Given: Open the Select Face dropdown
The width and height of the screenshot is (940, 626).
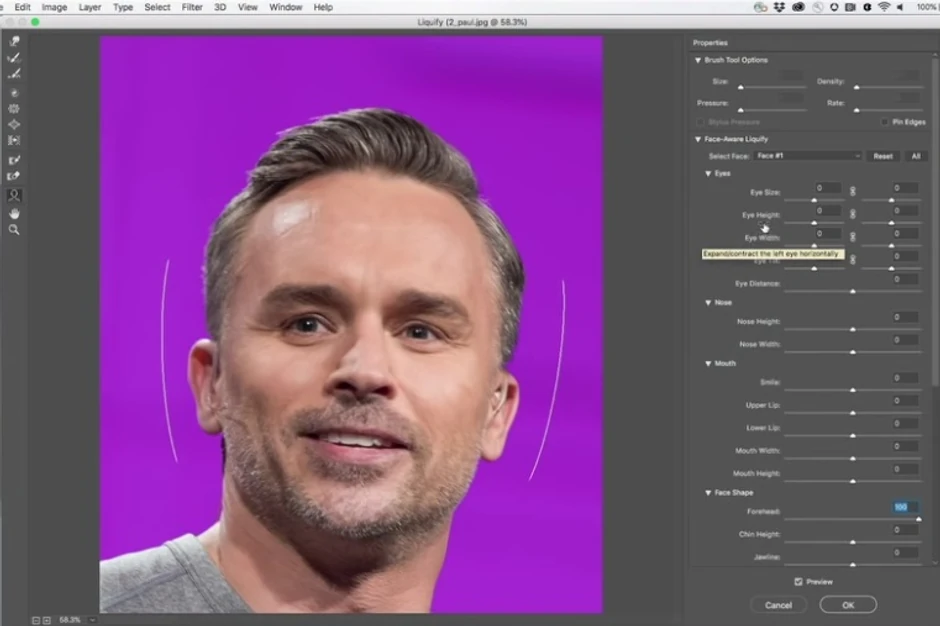Looking at the screenshot, I should click(808, 156).
